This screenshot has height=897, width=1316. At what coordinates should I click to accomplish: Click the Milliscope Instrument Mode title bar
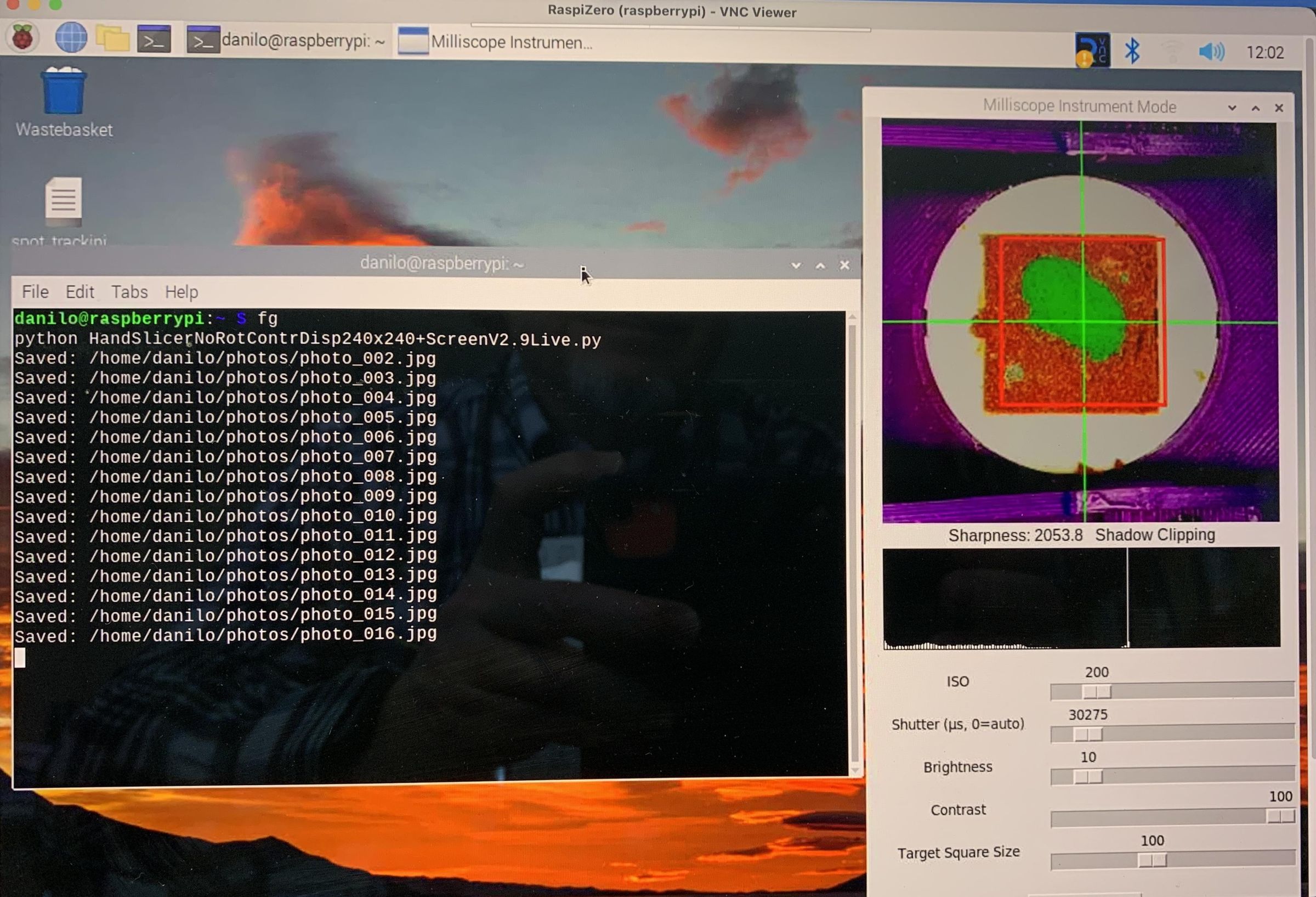(1079, 106)
